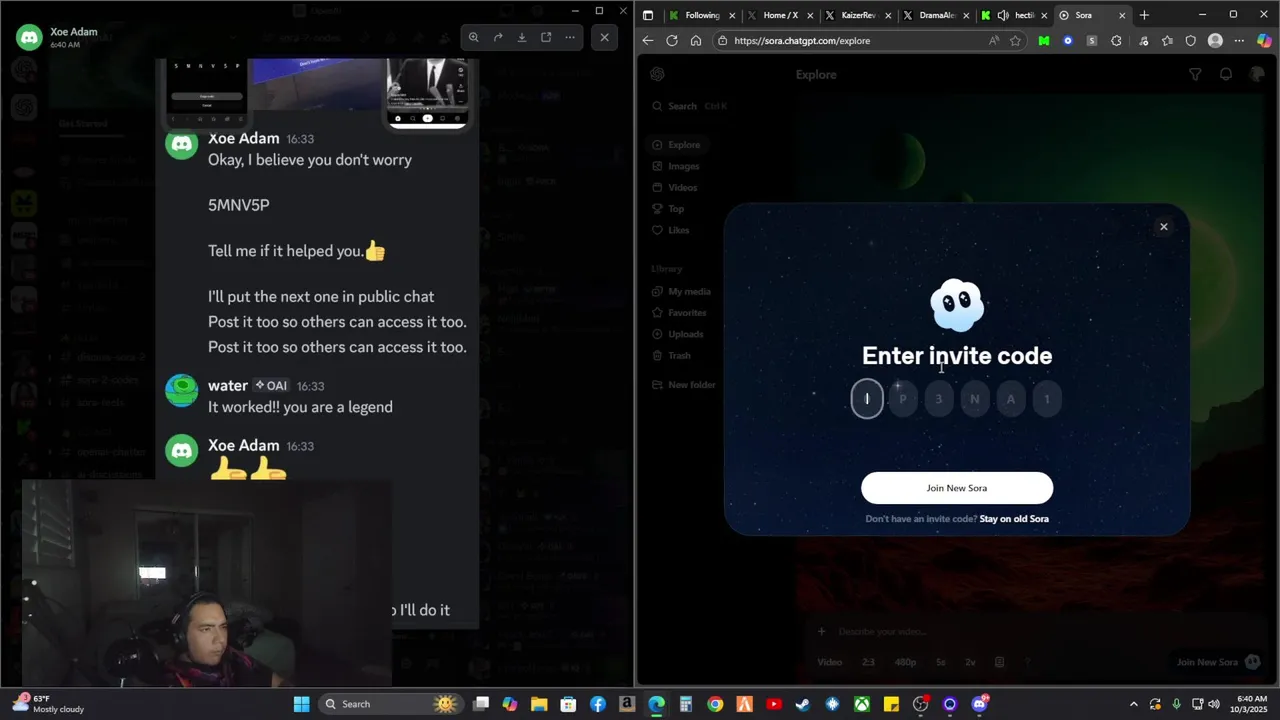Click username water in Discord chat
This screenshot has height=720, width=1280.
click(228, 385)
